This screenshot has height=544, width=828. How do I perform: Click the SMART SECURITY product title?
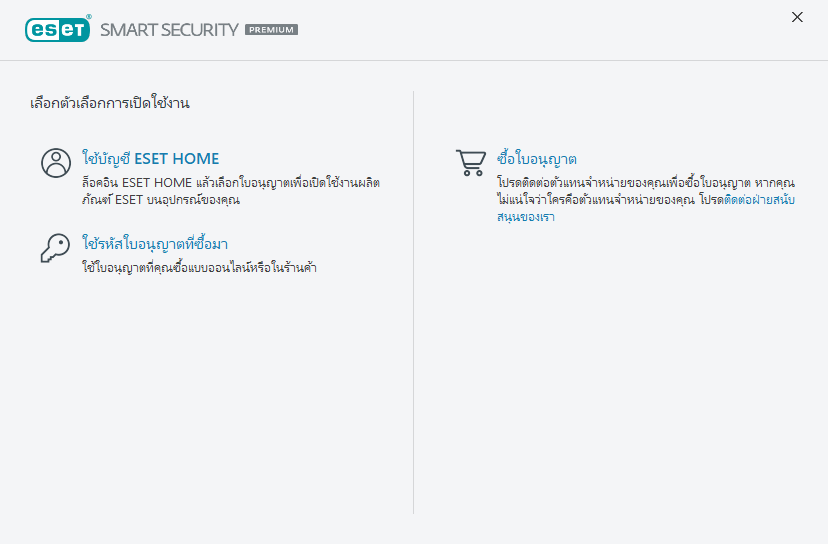(169, 30)
